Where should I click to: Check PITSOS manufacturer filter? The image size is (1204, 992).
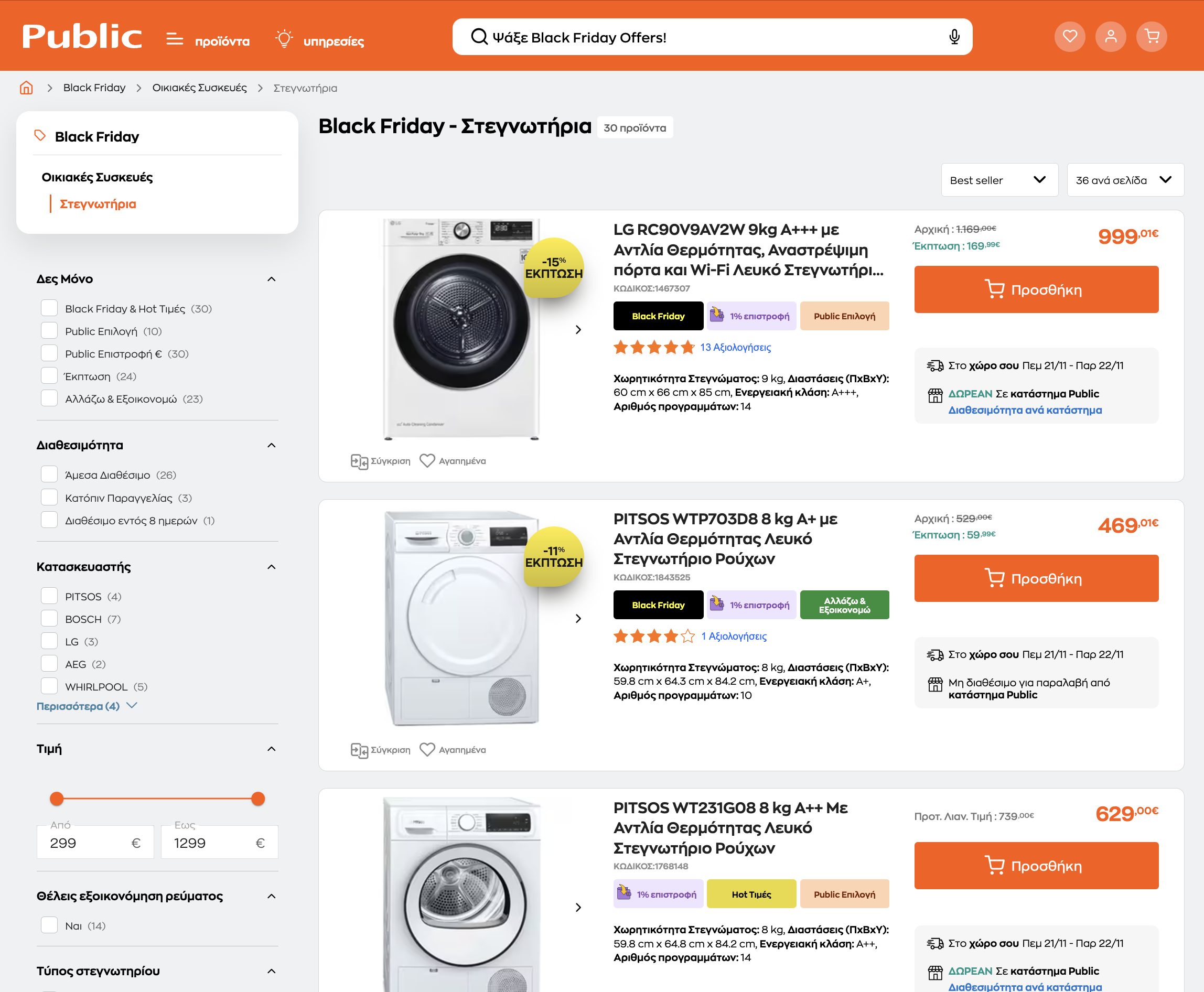click(x=49, y=596)
